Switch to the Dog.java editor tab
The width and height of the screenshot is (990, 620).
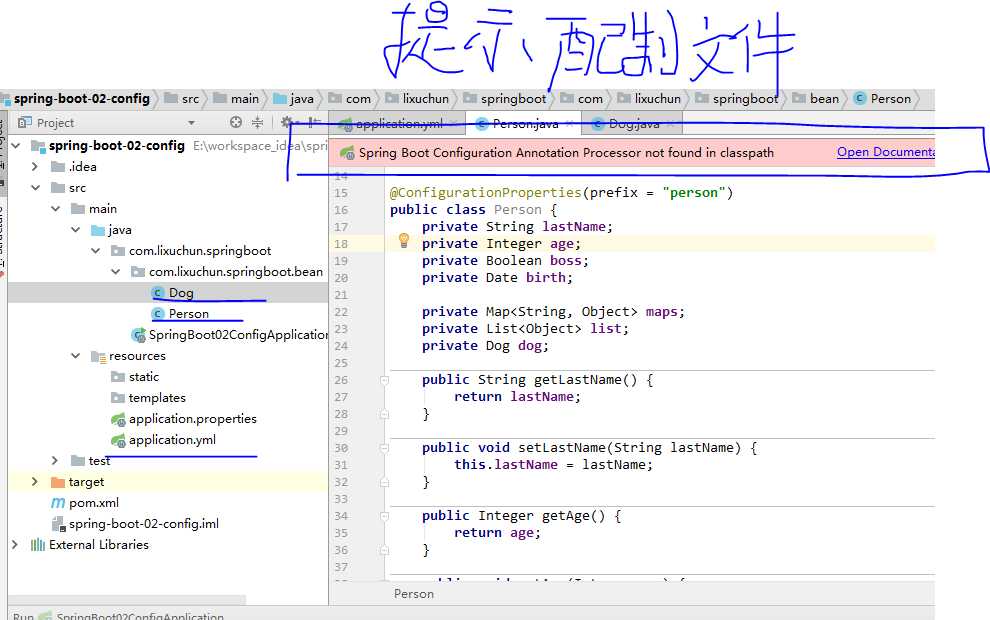tap(633, 124)
